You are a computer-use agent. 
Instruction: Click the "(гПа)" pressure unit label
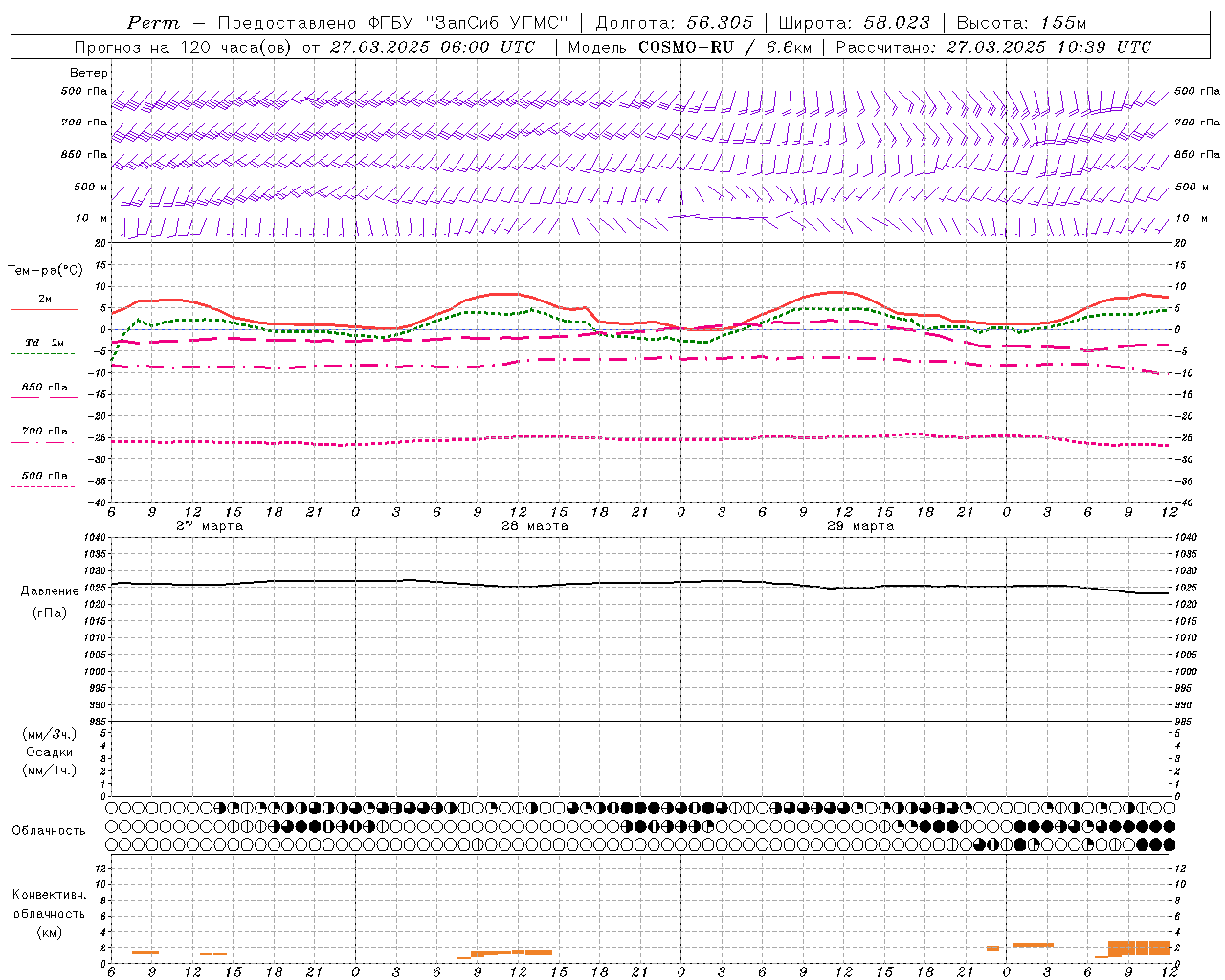pyautogui.click(x=50, y=612)
